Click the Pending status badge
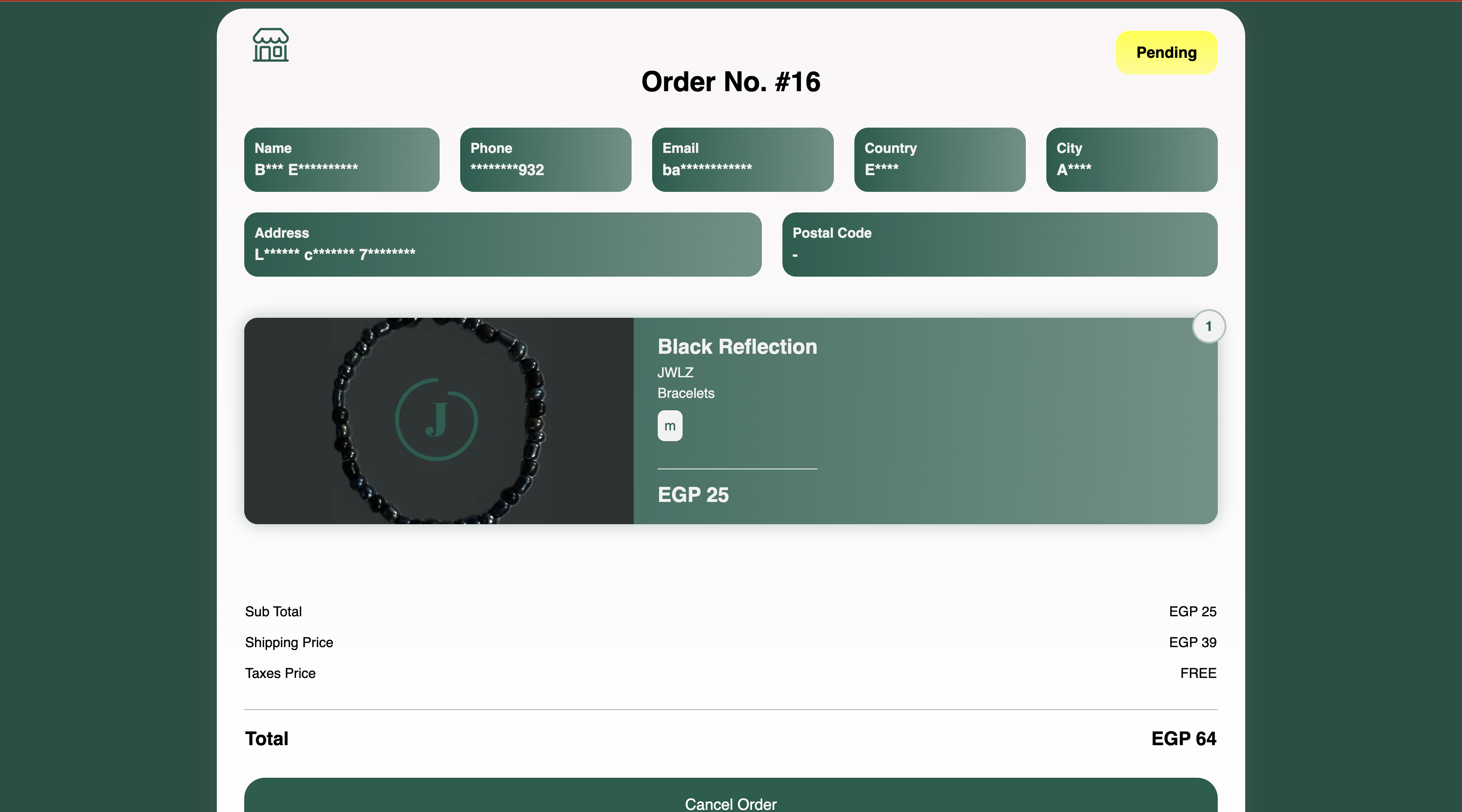This screenshot has width=1462, height=812. pyautogui.click(x=1166, y=53)
